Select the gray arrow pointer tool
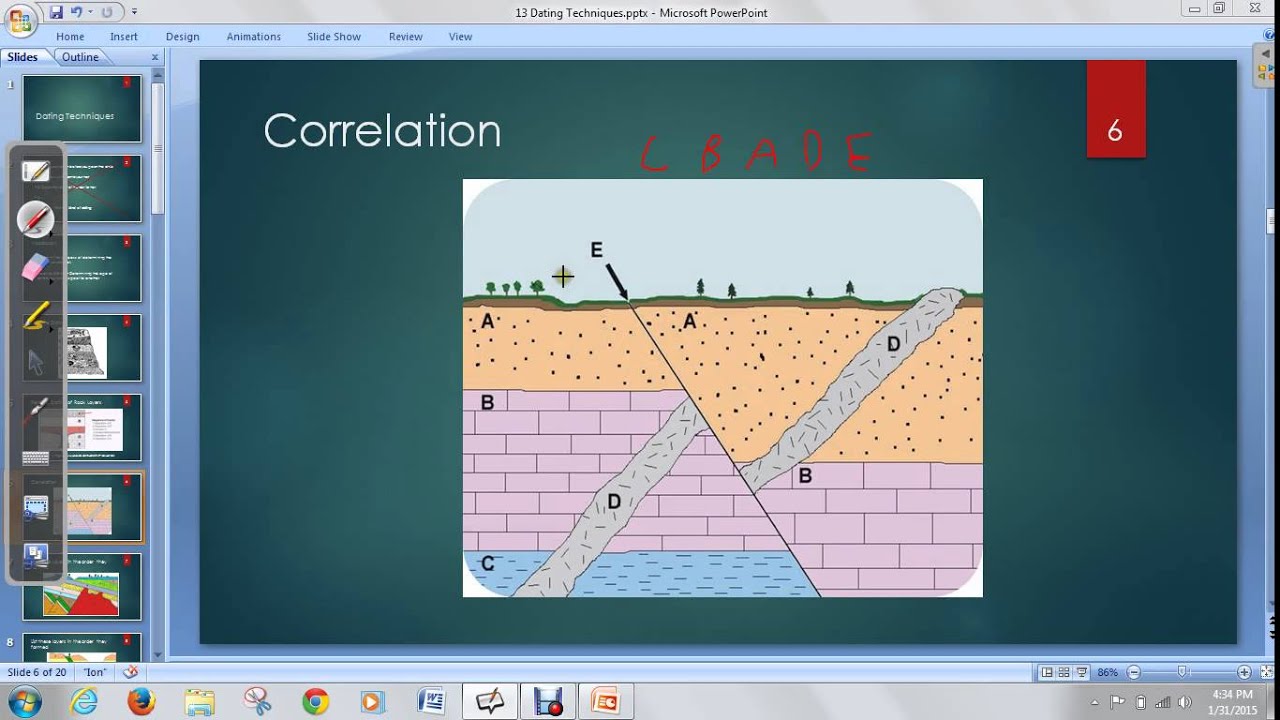The width and height of the screenshot is (1280, 720). [x=36, y=362]
